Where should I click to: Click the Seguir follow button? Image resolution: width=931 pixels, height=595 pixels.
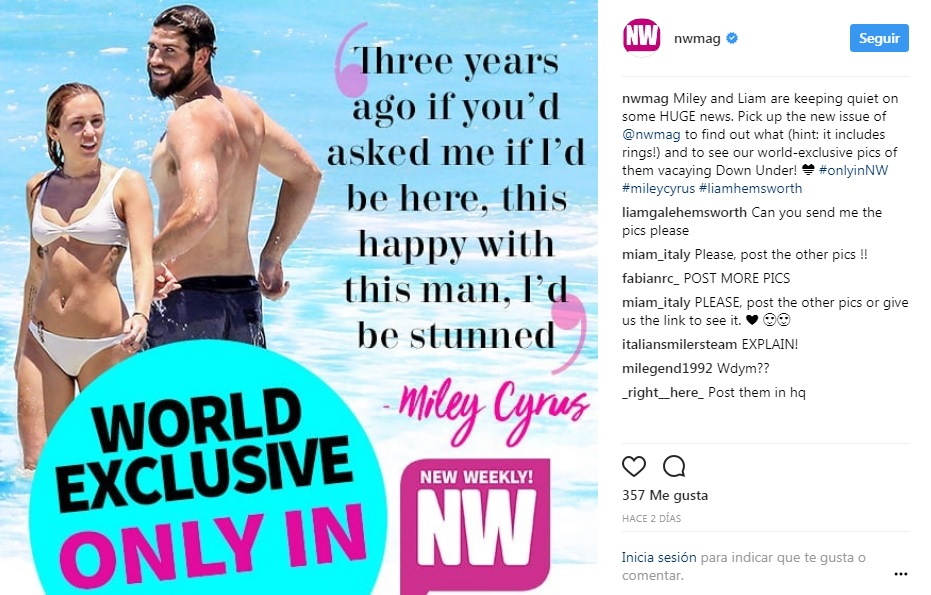879,38
